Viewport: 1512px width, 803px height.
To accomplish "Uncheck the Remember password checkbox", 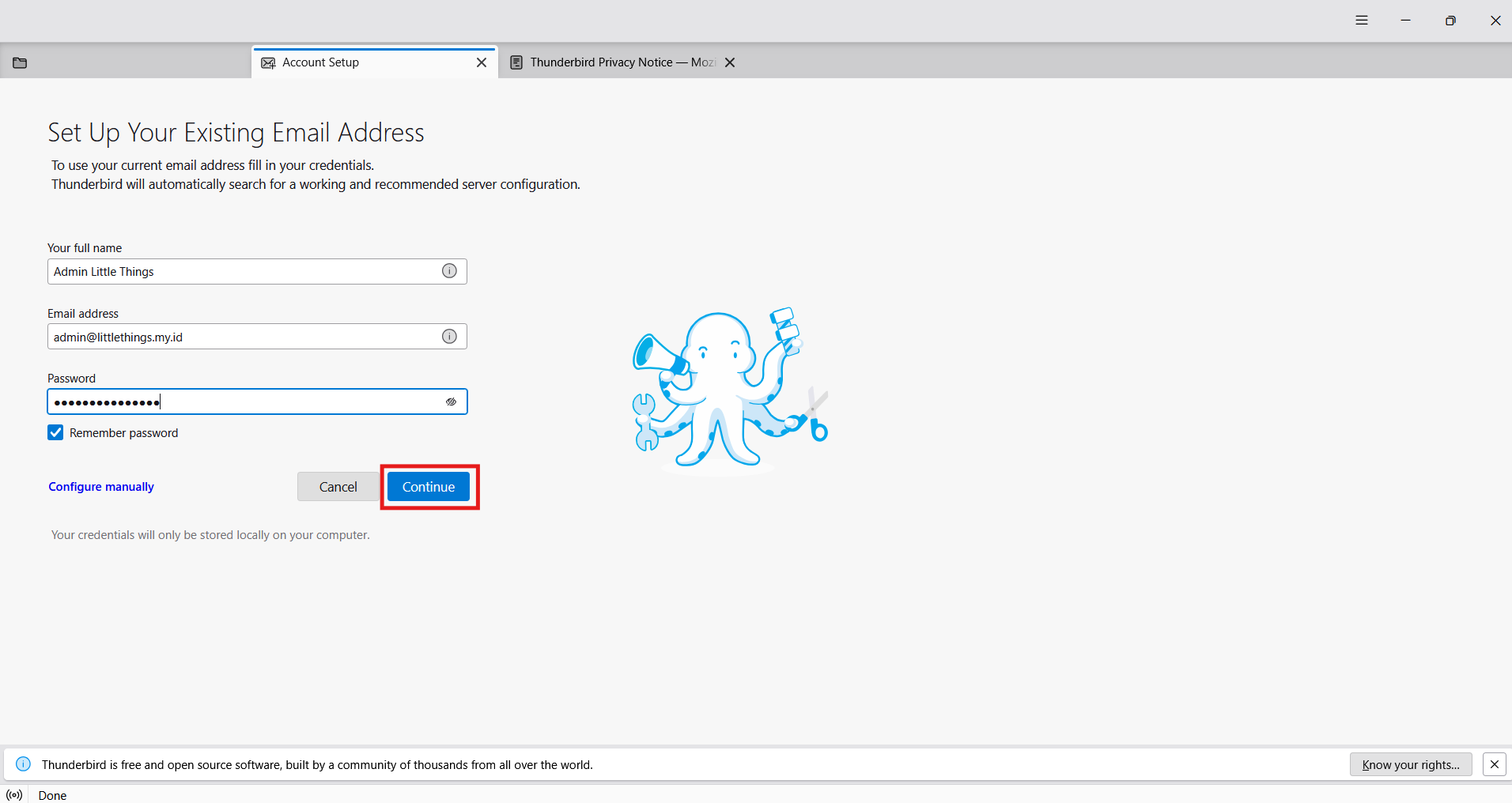I will point(55,432).
